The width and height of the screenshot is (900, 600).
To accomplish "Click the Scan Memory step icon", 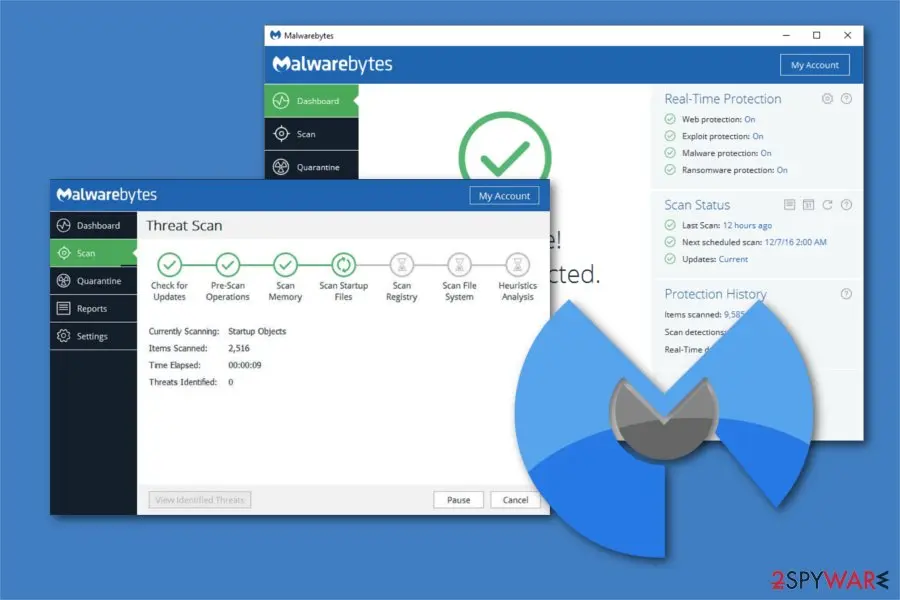I will point(285,265).
